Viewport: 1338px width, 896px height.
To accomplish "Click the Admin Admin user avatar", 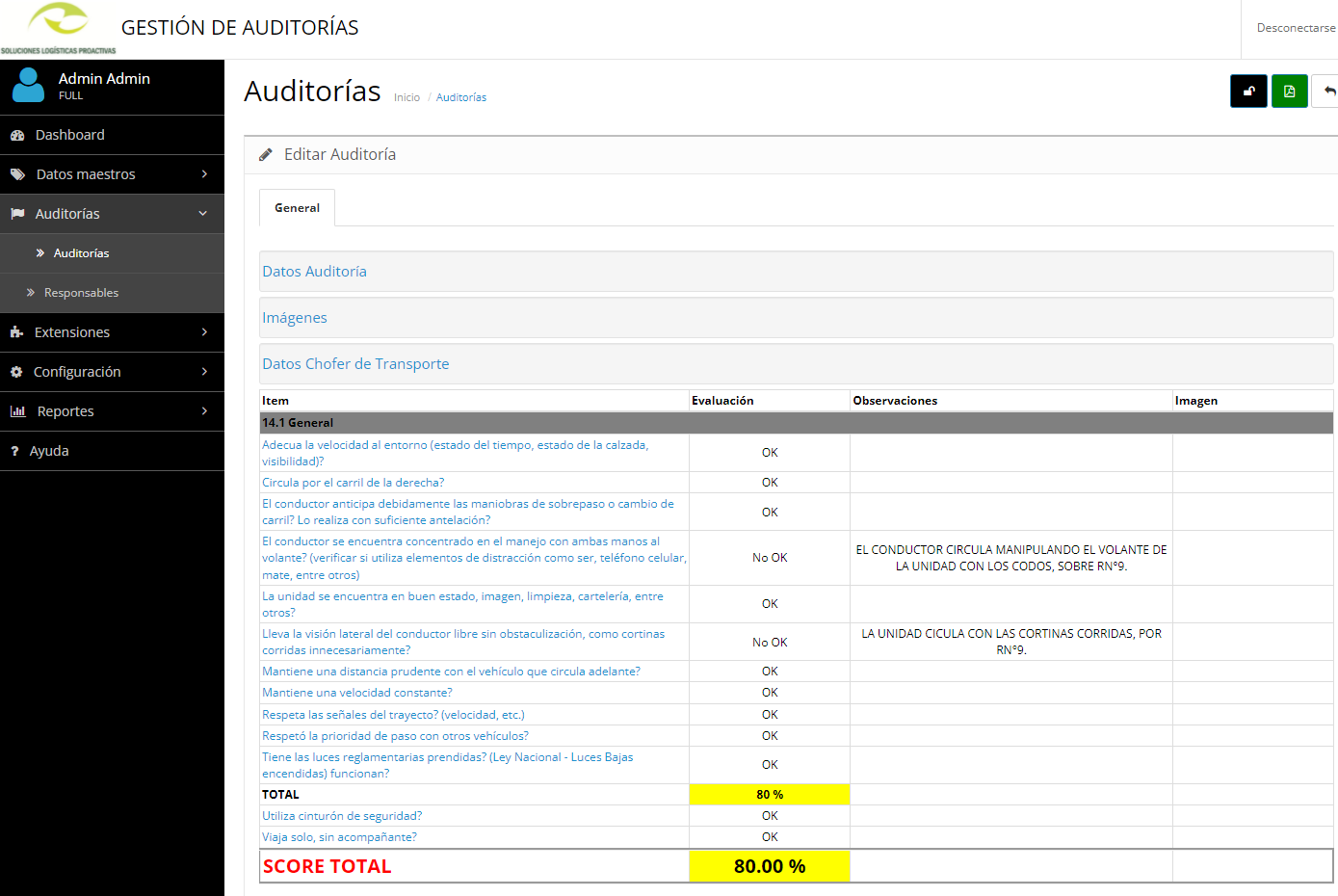I will [x=28, y=86].
